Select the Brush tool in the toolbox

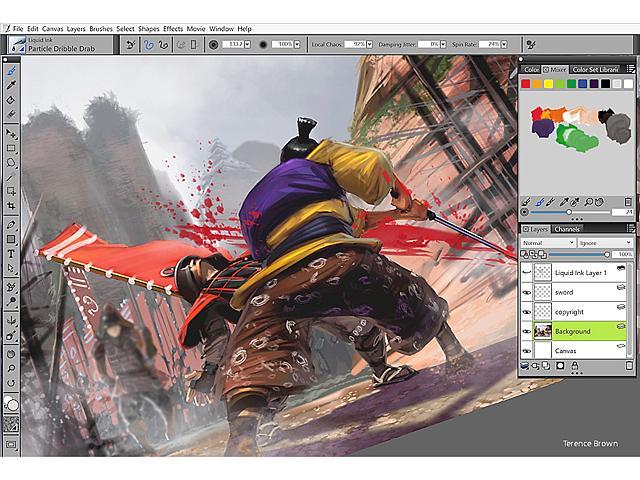pyautogui.click(x=11, y=71)
